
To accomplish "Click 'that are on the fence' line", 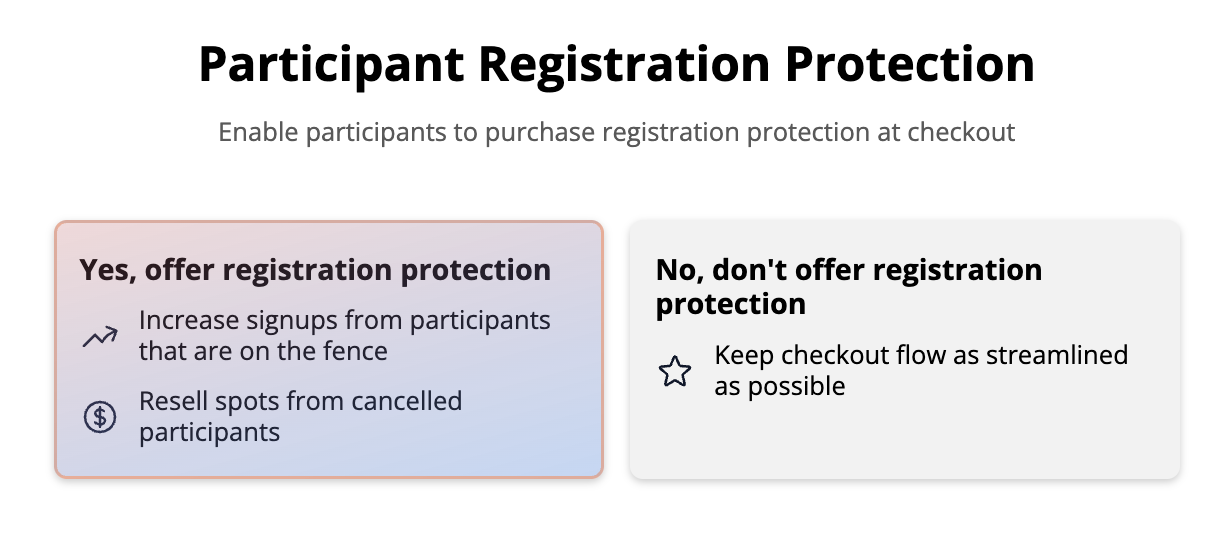I will pos(263,351).
